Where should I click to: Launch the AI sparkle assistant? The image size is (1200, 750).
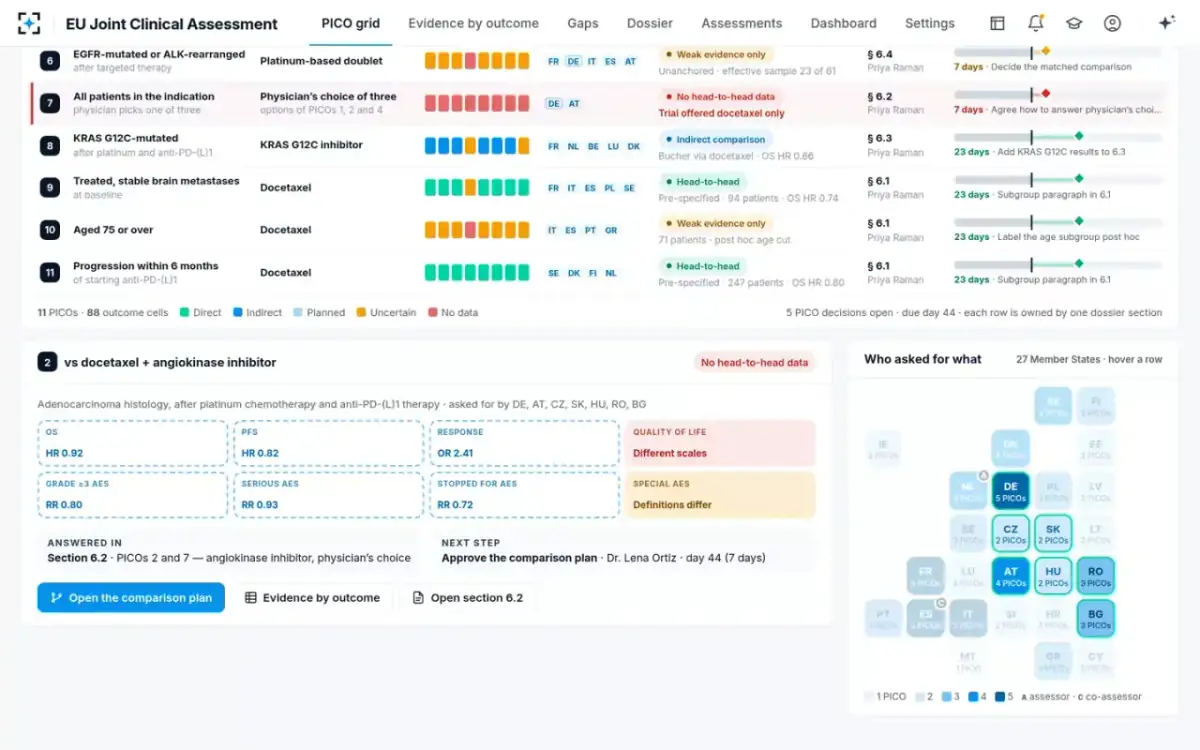tap(1166, 23)
